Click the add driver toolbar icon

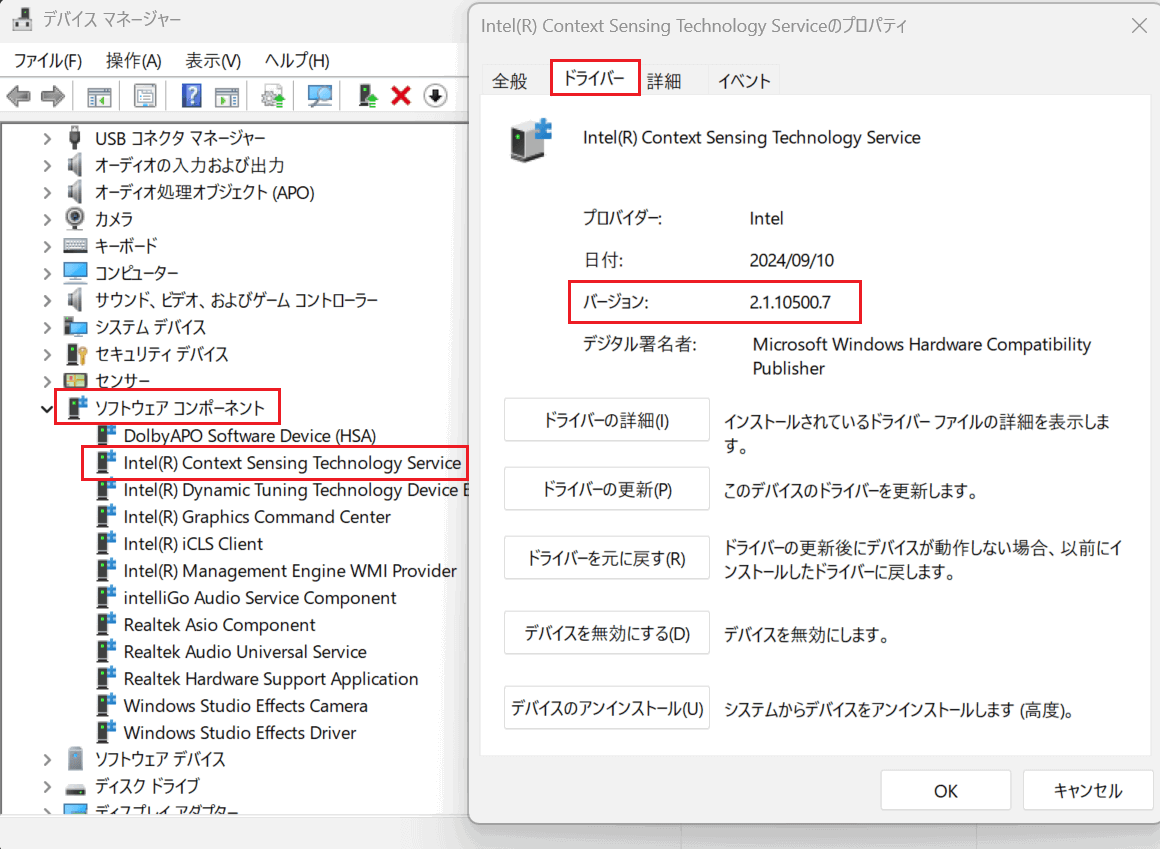pos(368,96)
